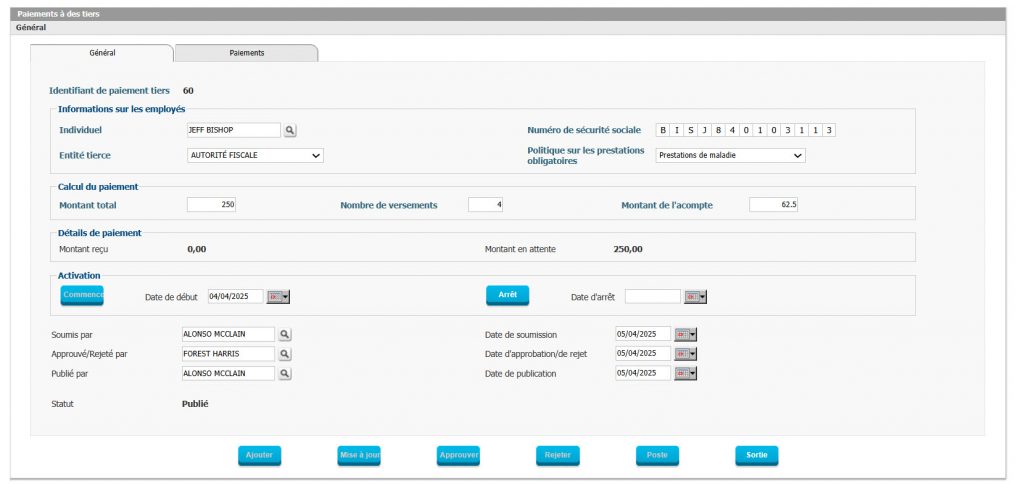This screenshot has width=1024, height=484.
Task: Click the lookup icon beside Soumis par
Action: 285,334
